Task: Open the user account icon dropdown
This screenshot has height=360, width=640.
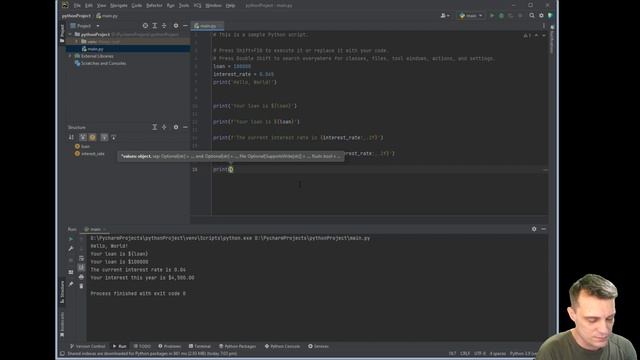Action: (445, 16)
